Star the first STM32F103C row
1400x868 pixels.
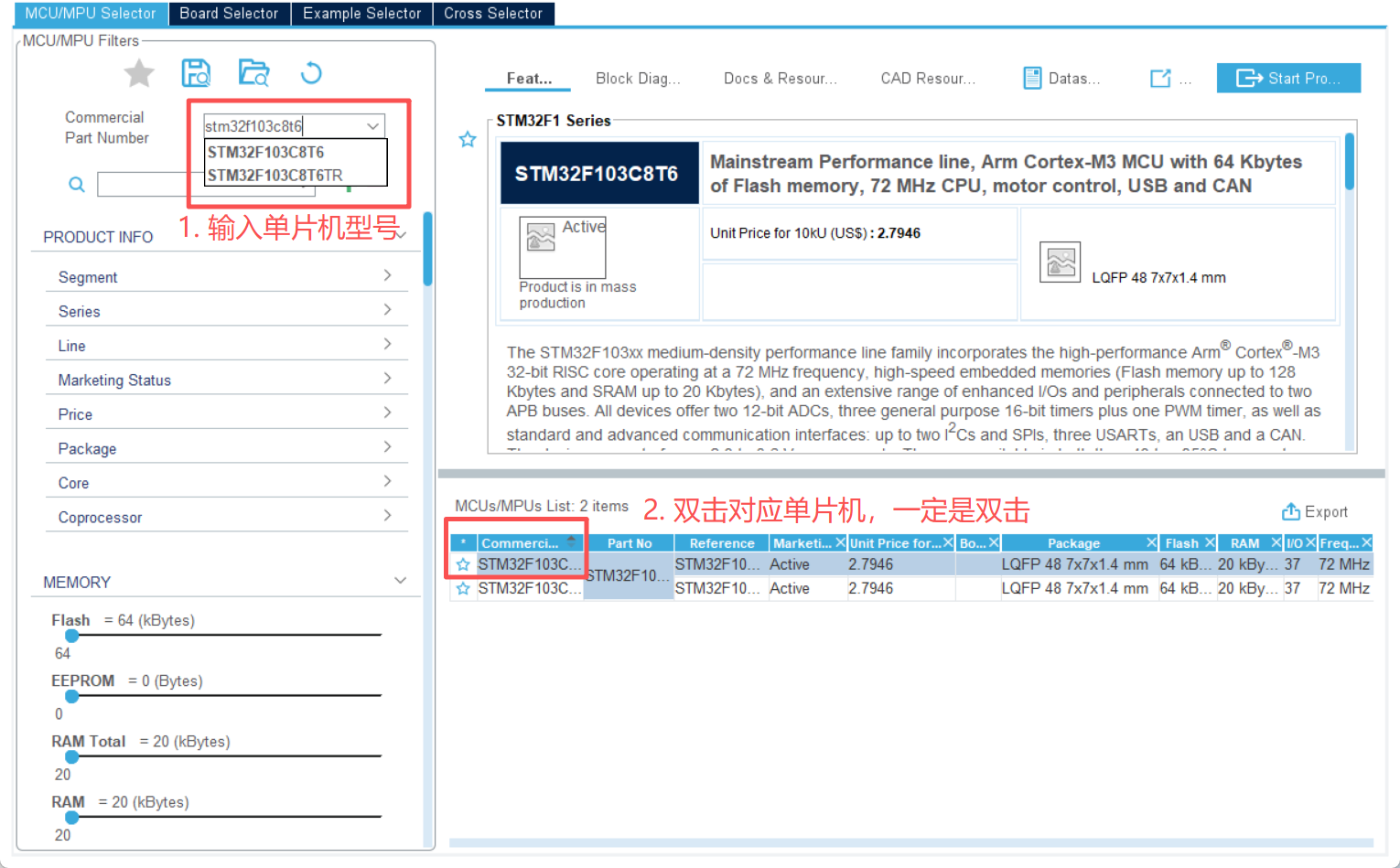pos(463,564)
